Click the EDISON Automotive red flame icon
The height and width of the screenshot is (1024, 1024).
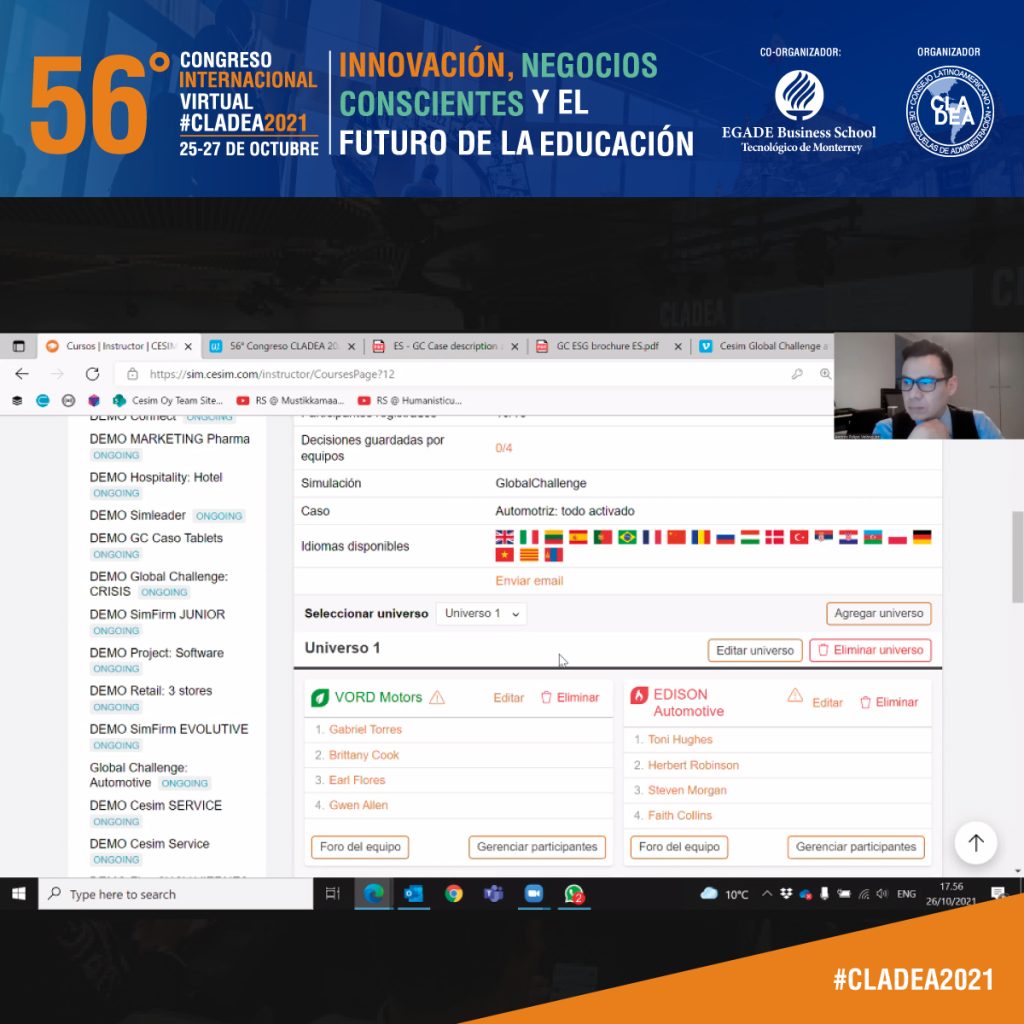tap(639, 695)
